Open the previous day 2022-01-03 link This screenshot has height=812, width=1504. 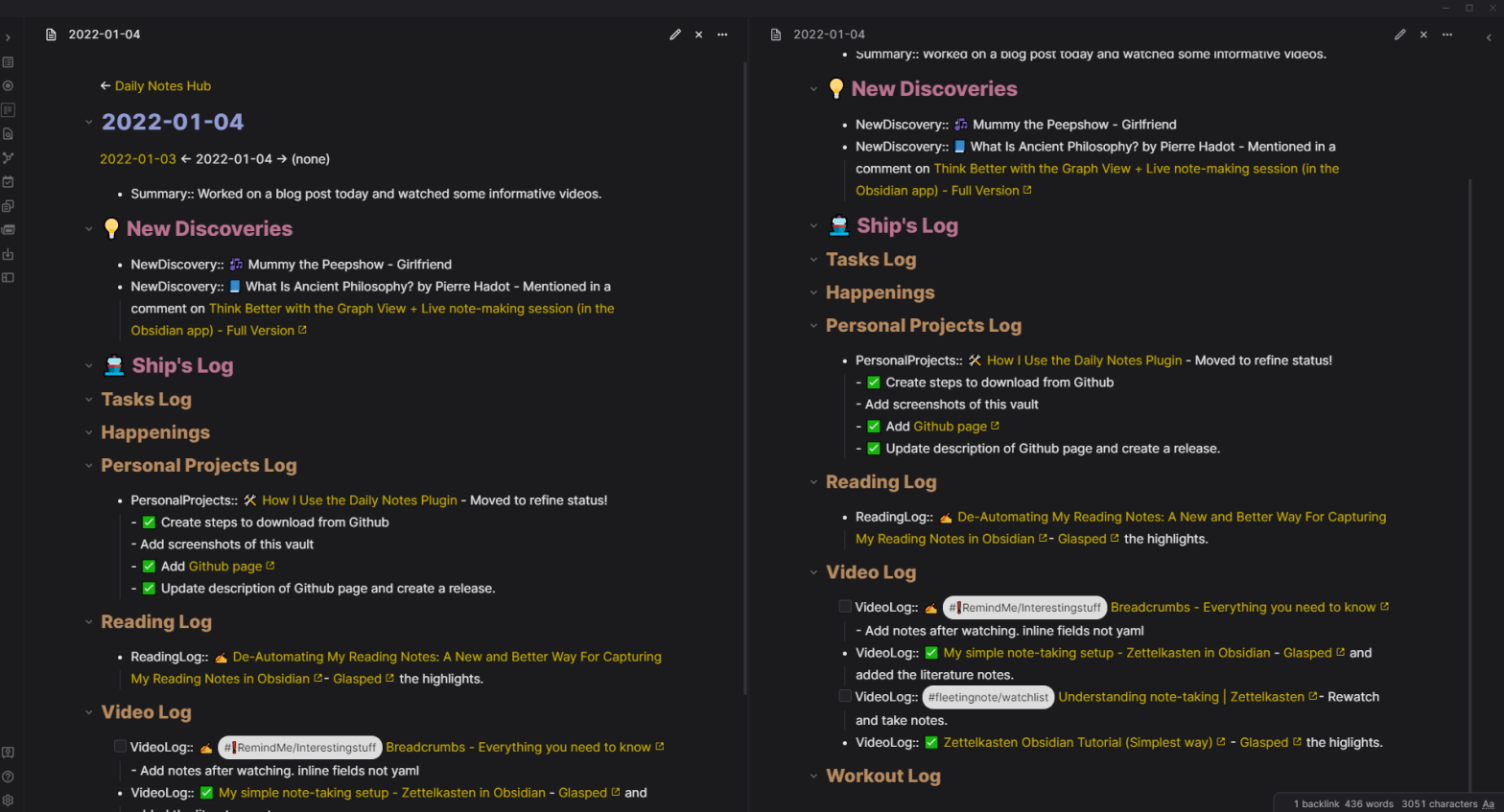(x=138, y=159)
